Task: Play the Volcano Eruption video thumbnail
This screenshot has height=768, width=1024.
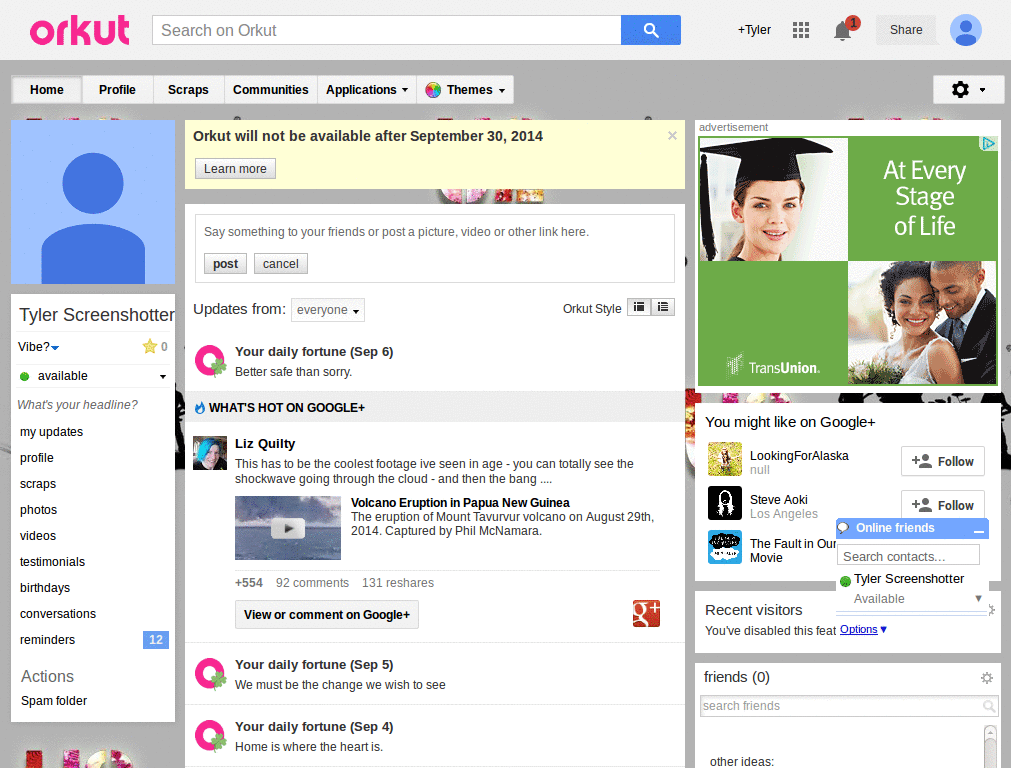Action: (x=287, y=528)
